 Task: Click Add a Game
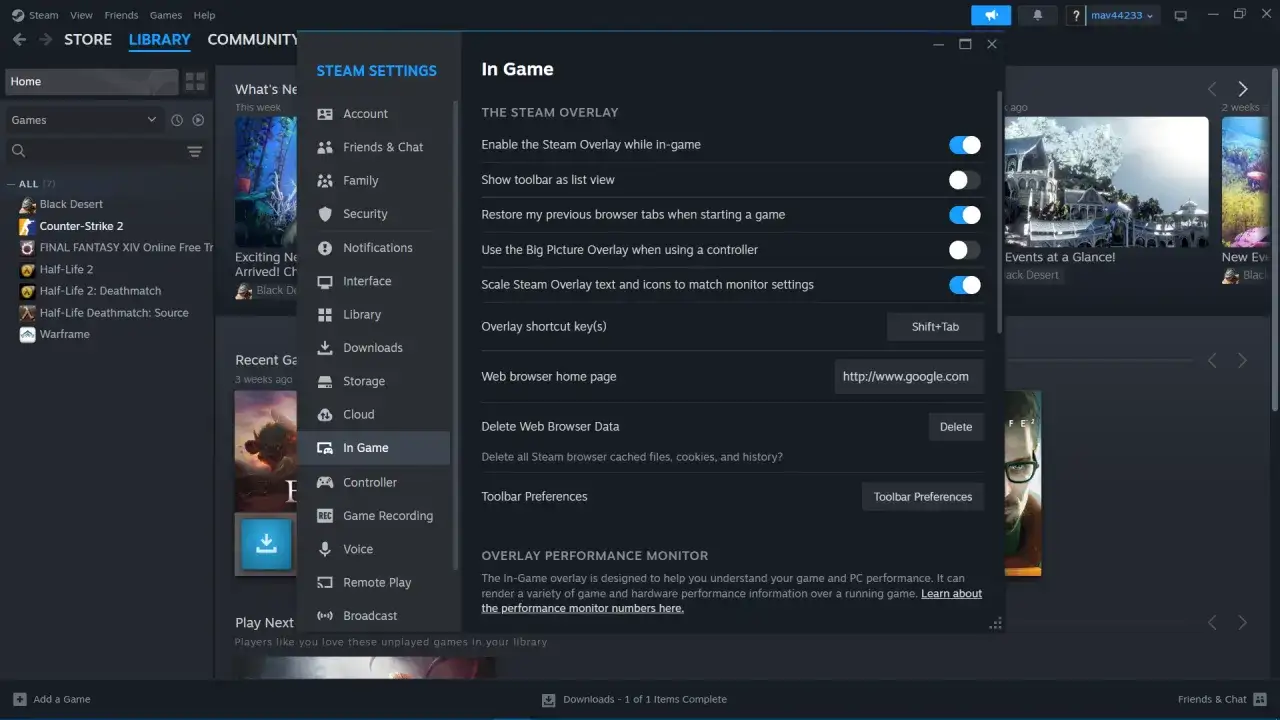pyautogui.click(x=52, y=699)
